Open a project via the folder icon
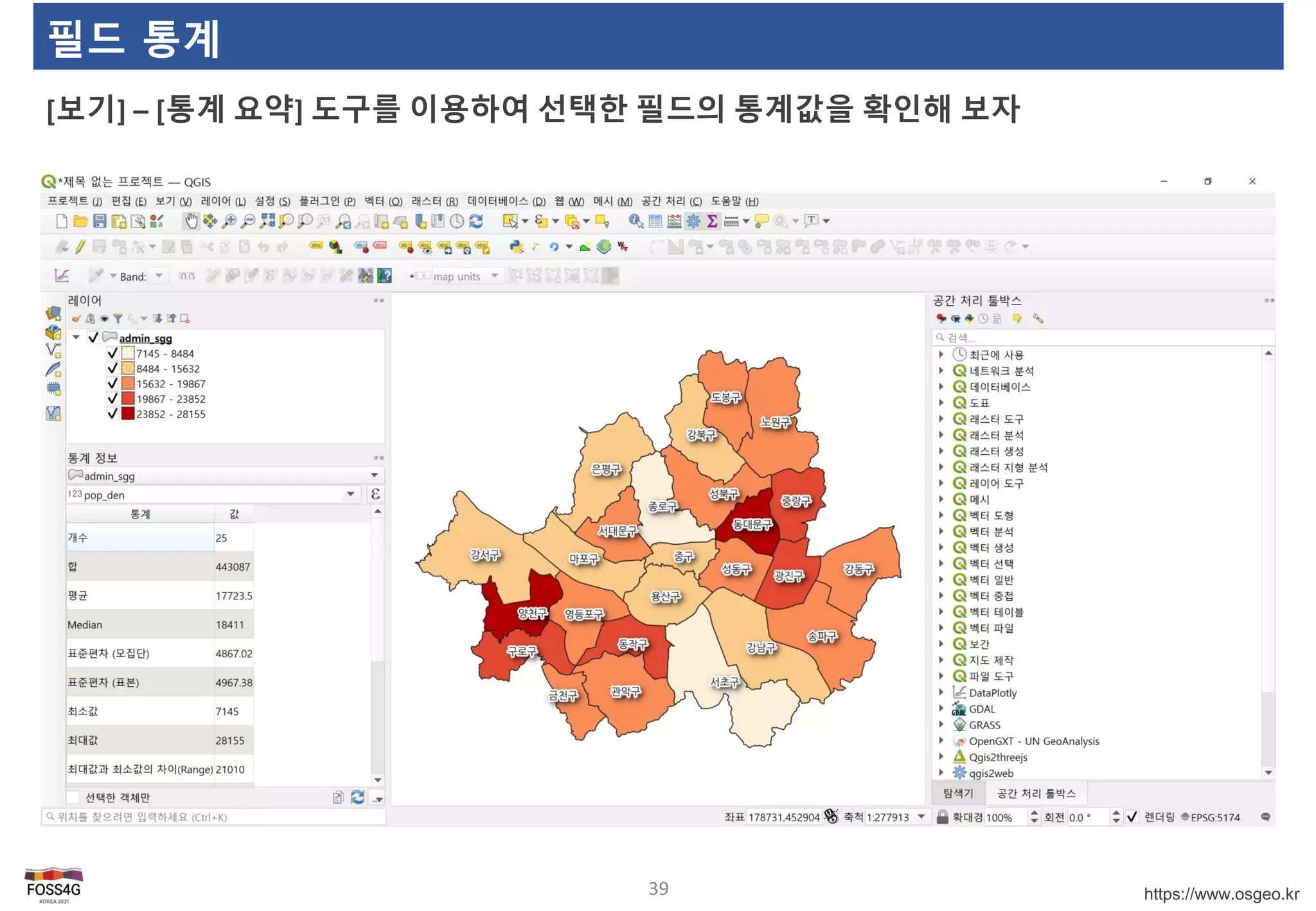 click(x=80, y=221)
